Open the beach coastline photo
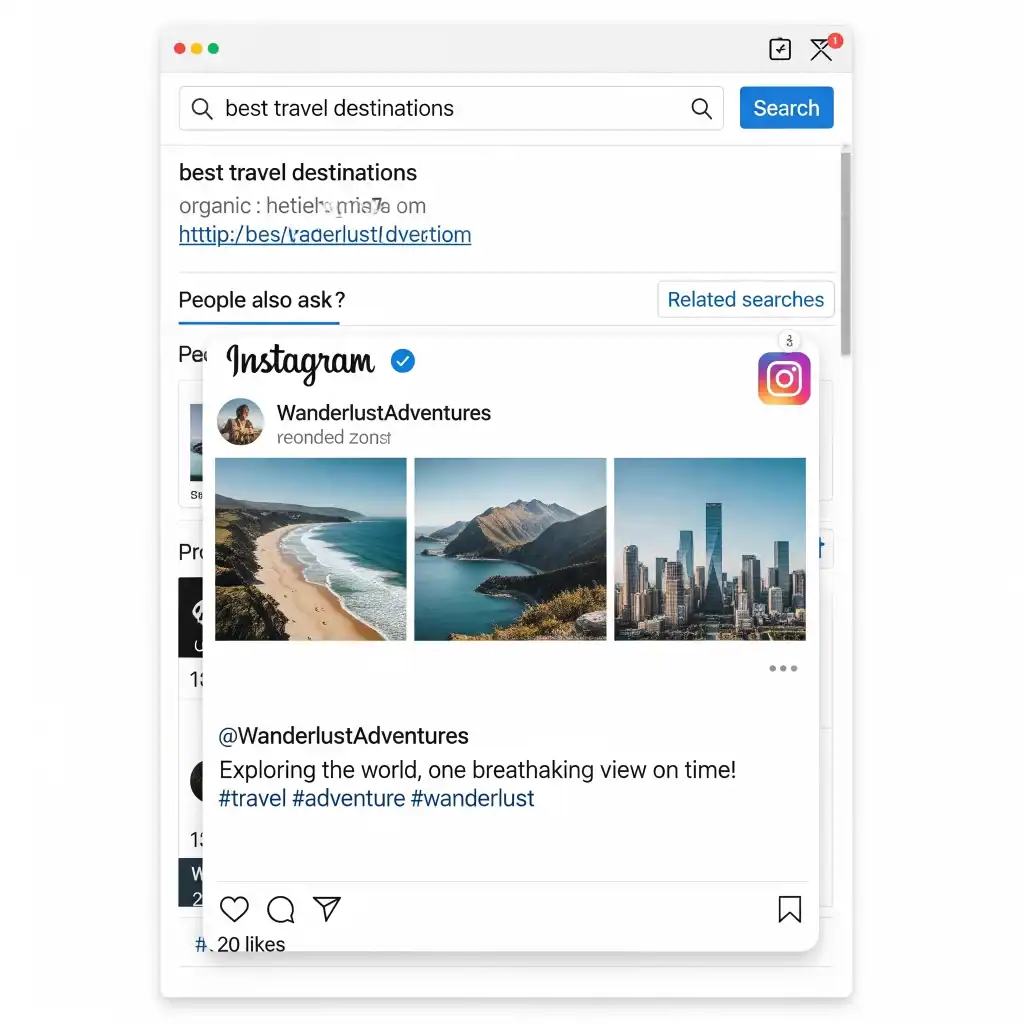This screenshot has height=1024, width=1024. [311, 549]
